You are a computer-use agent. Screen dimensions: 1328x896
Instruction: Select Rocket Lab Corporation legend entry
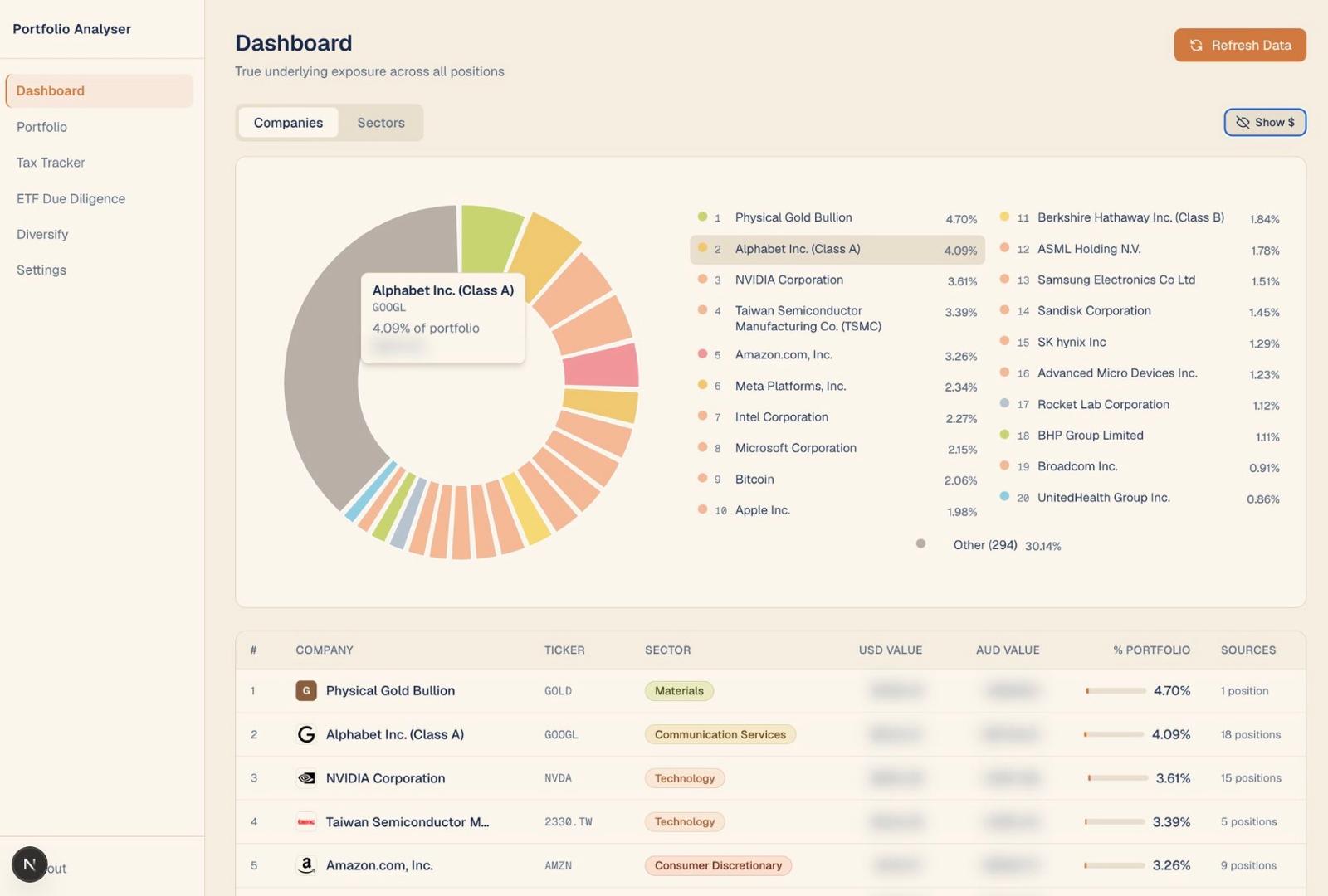(x=1140, y=405)
